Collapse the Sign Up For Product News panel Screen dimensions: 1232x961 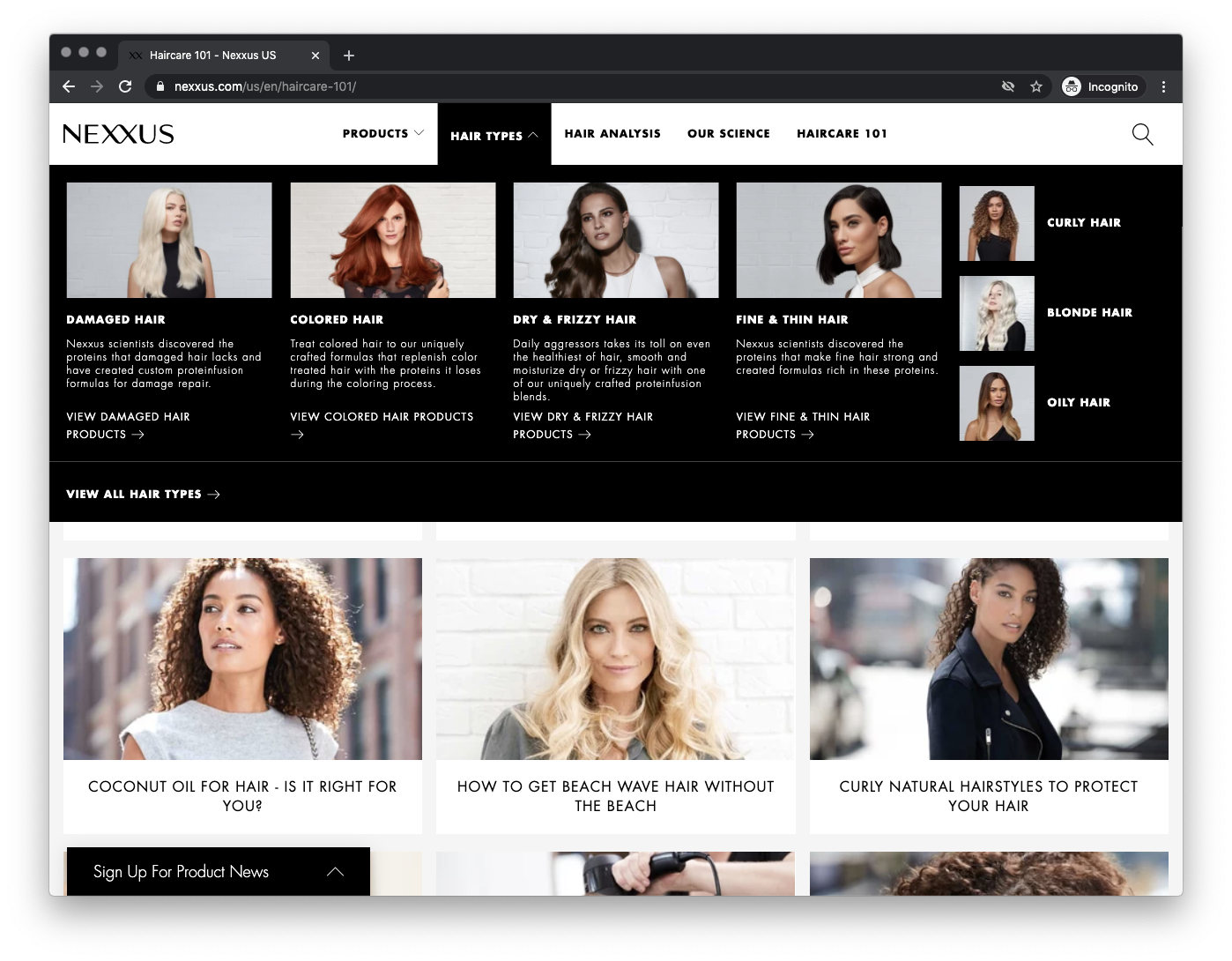tap(335, 871)
